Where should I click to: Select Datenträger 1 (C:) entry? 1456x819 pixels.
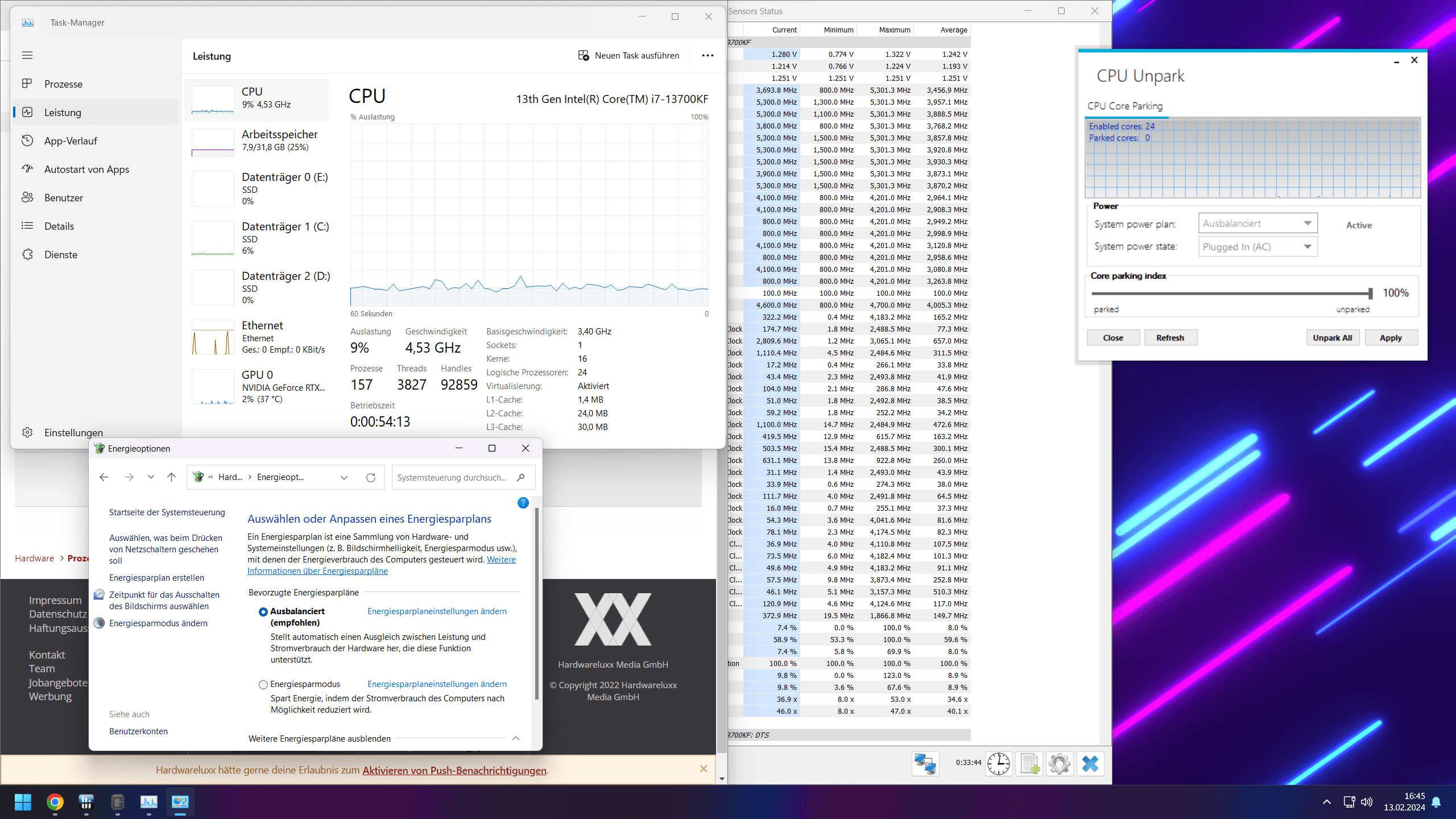coord(257,238)
